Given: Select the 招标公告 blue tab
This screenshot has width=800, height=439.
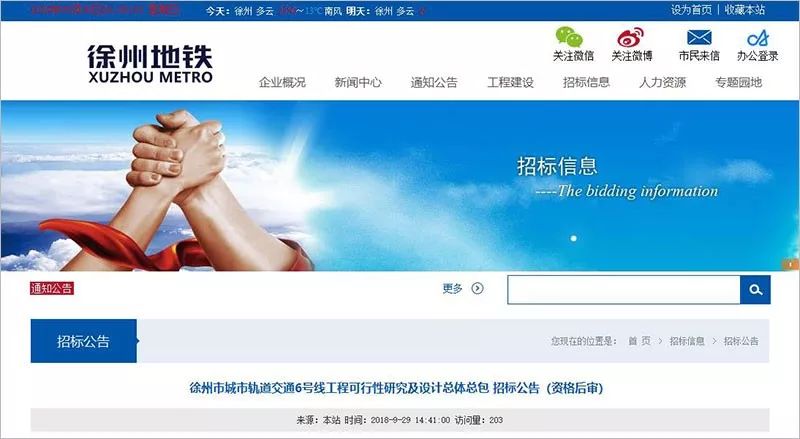Looking at the screenshot, I should [x=84, y=341].
